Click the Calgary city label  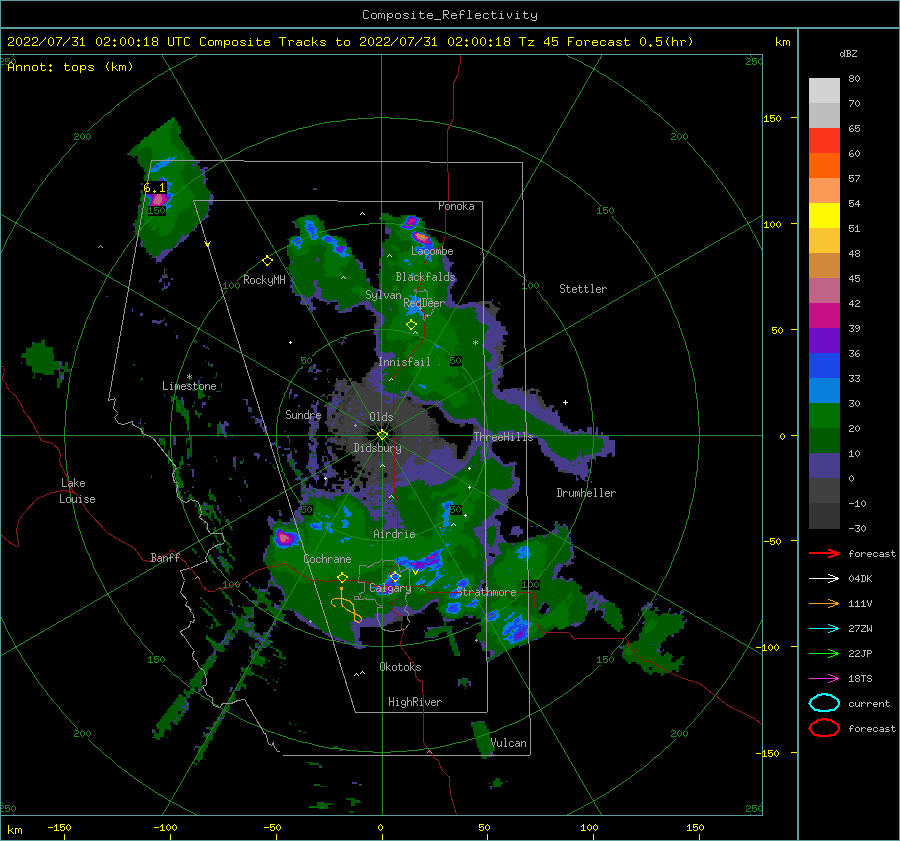pyautogui.click(x=390, y=588)
